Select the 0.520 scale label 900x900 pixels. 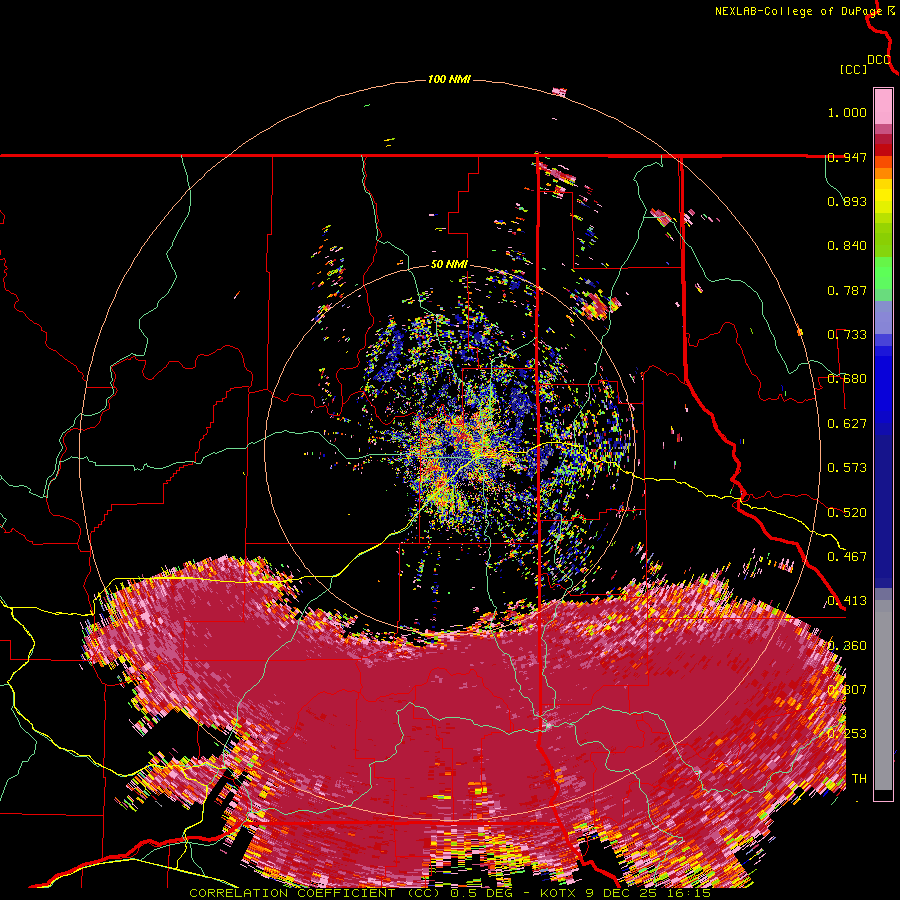(x=847, y=513)
